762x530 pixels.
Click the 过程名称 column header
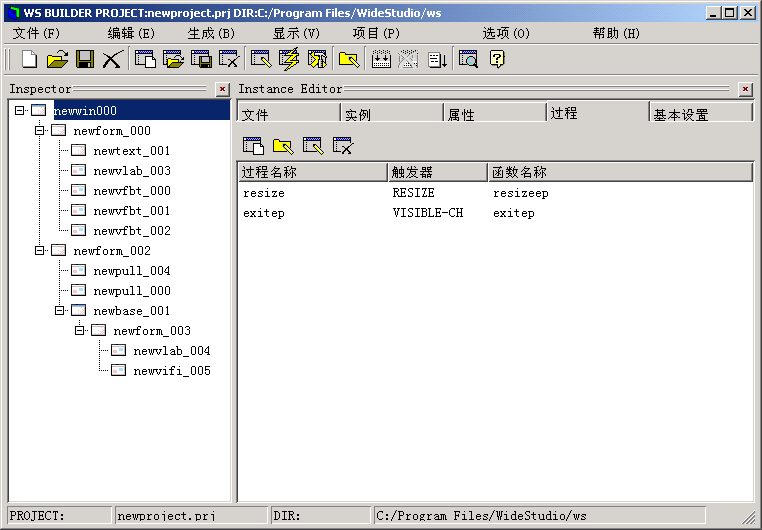click(x=313, y=172)
